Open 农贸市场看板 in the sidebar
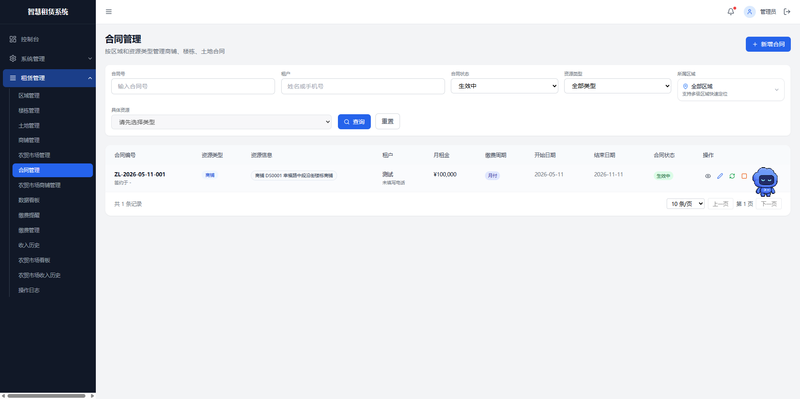Screen dimensions: 800x399 pyautogui.click(x=34, y=260)
